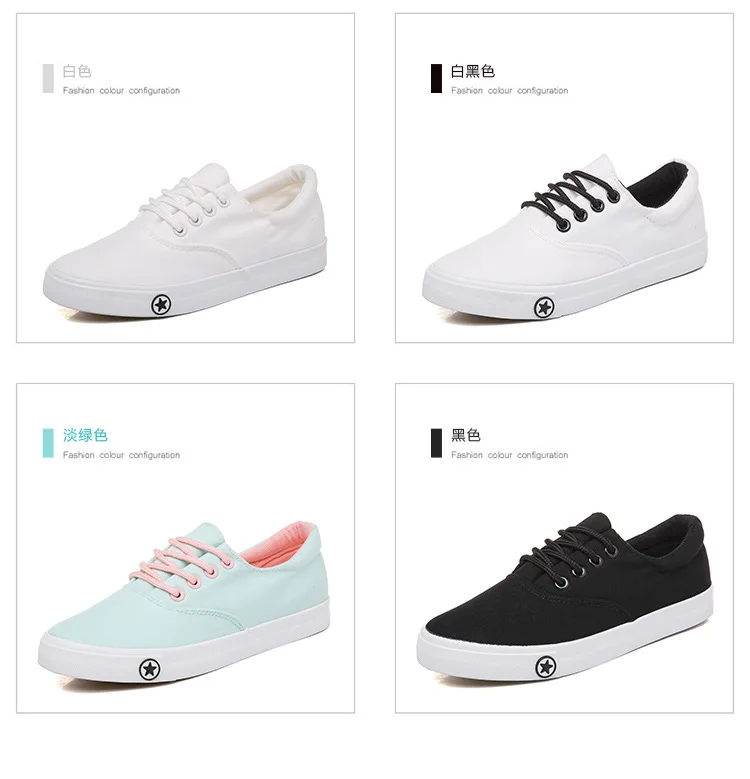Click the 白黑色 color label
Screen dimensions: 750x779
pyautogui.click(x=473, y=72)
